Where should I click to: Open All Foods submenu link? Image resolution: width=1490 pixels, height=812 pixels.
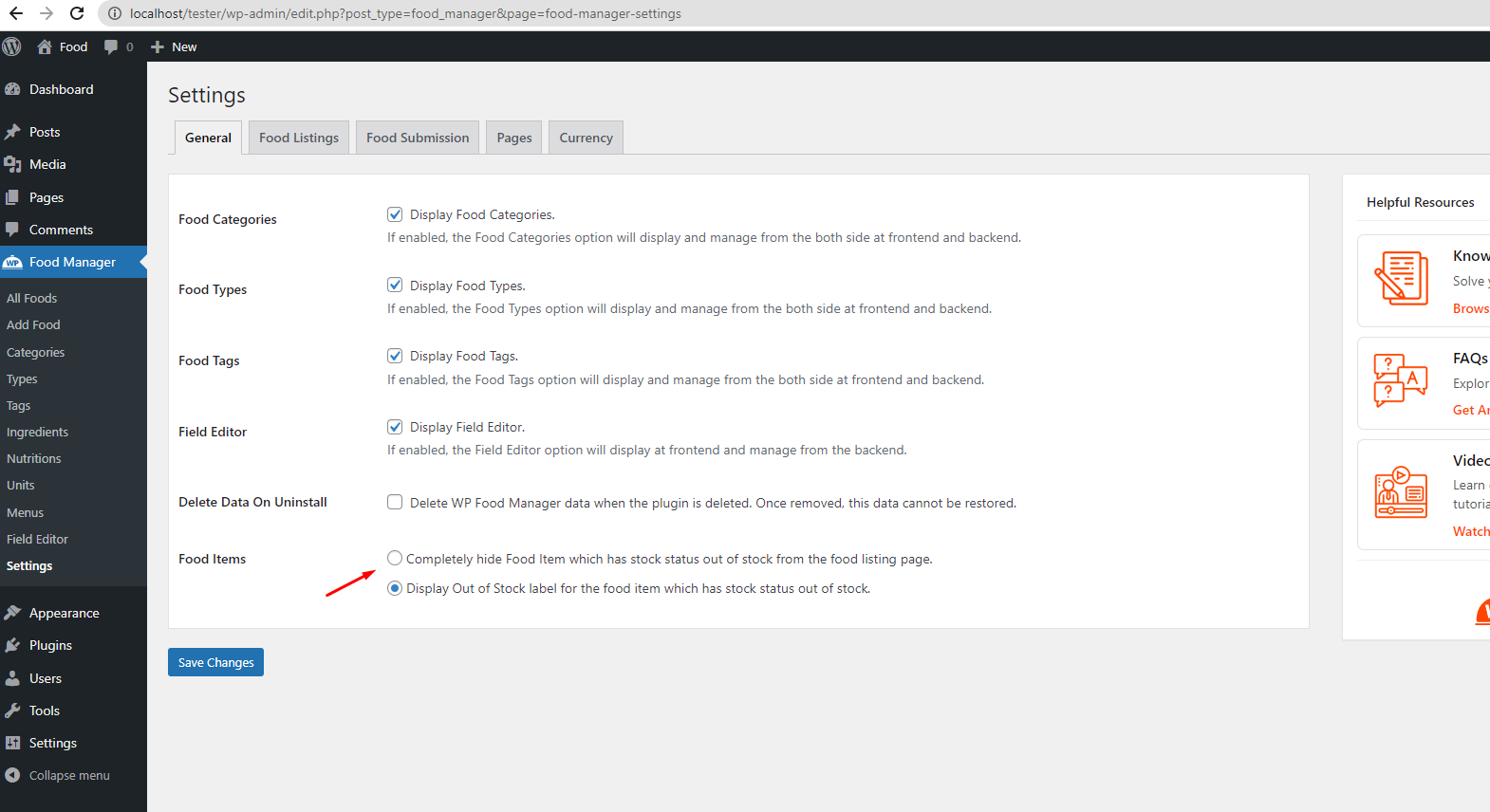pyautogui.click(x=31, y=298)
